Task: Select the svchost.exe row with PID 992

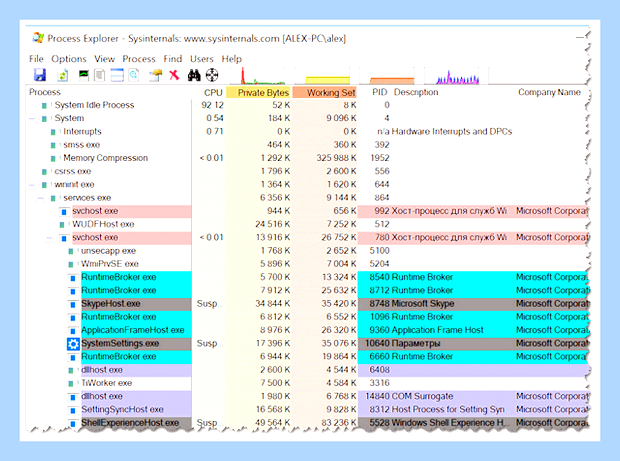Action: tap(307, 211)
